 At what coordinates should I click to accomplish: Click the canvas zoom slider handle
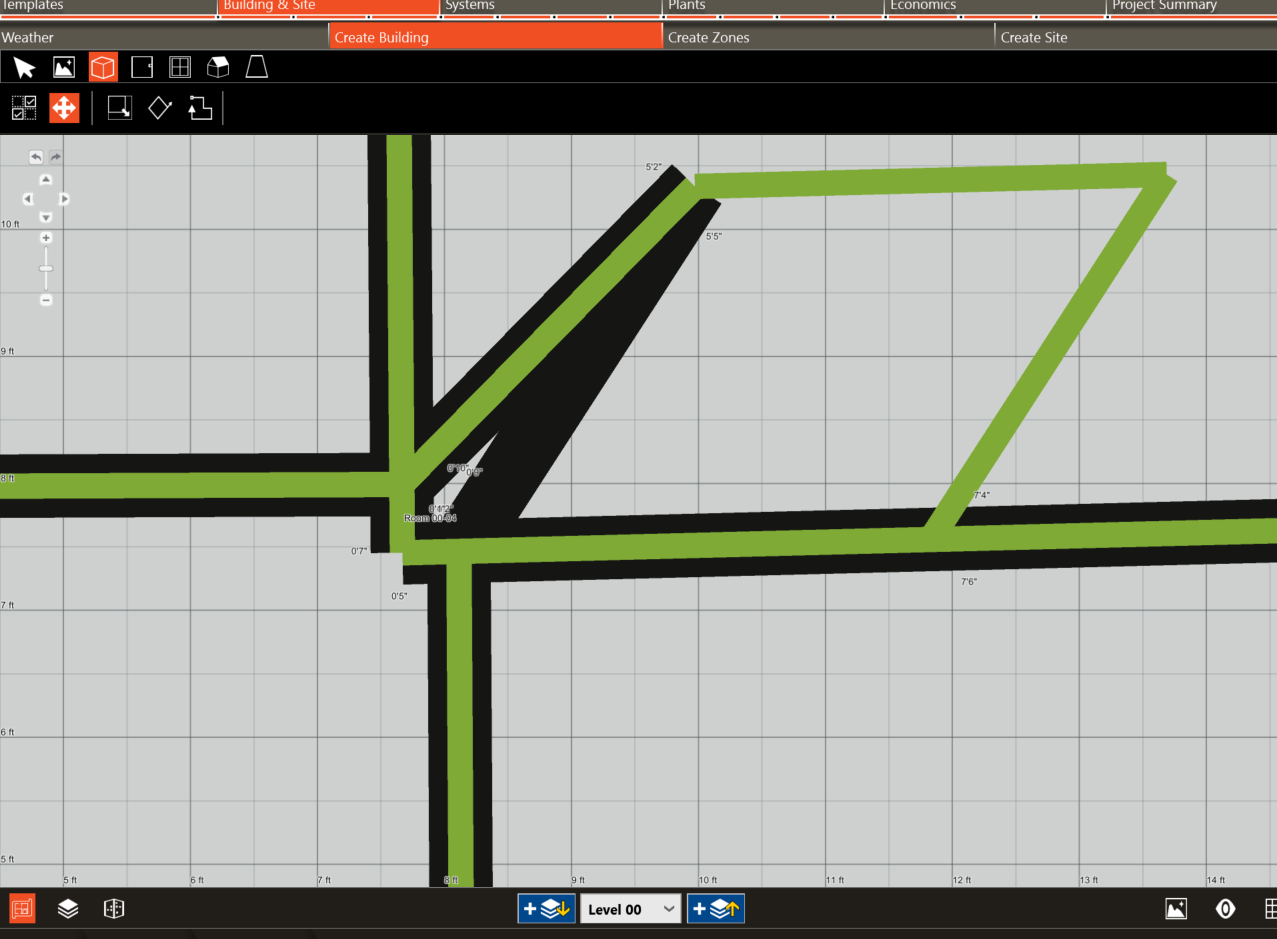pyautogui.click(x=46, y=269)
